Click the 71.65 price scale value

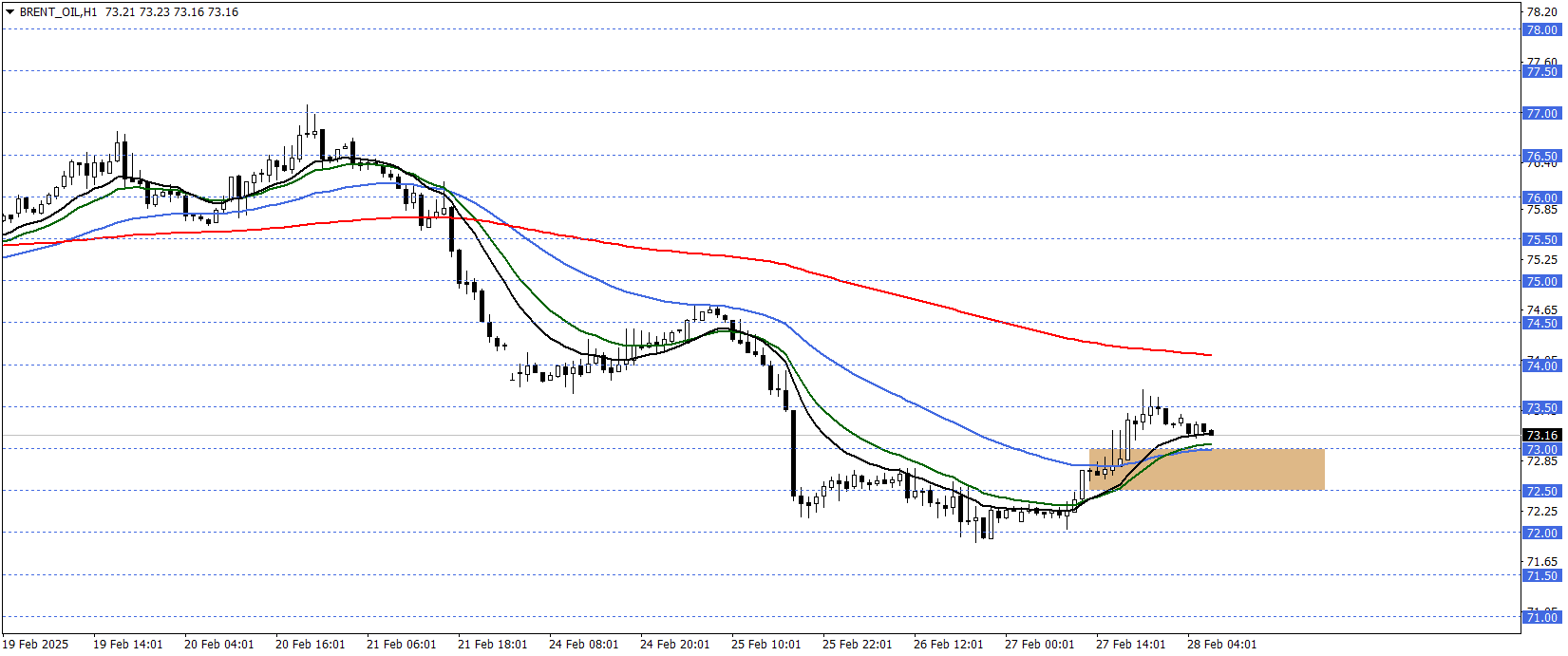(x=1542, y=561)
